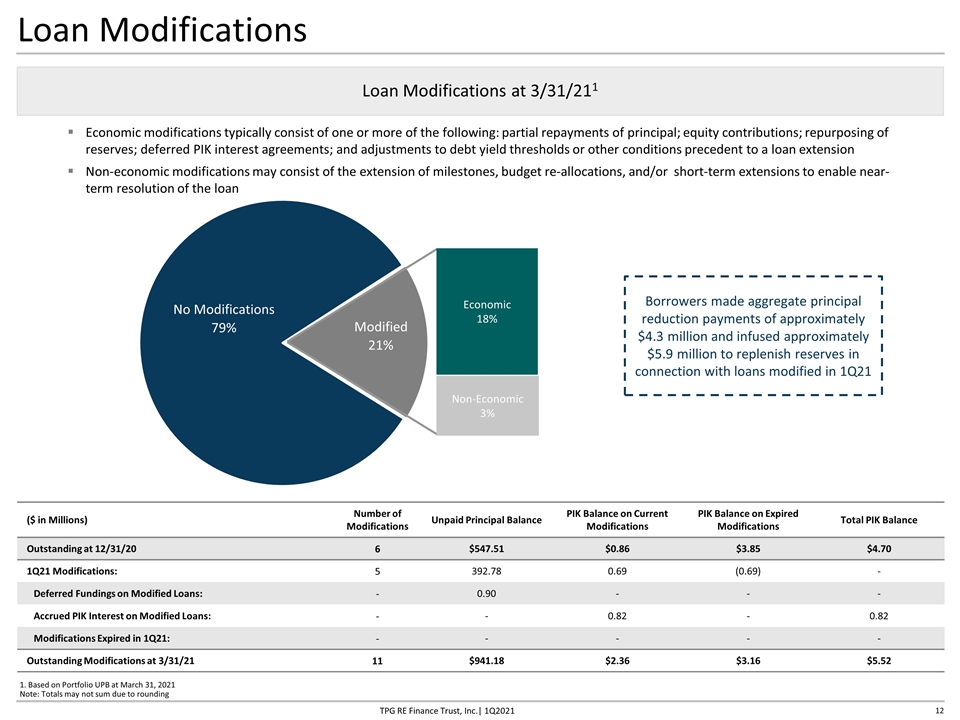Screen dimensions: 960x720
Task: Click "0.82" in the Total PIK Balance column
Action: [x=879, y=616]
